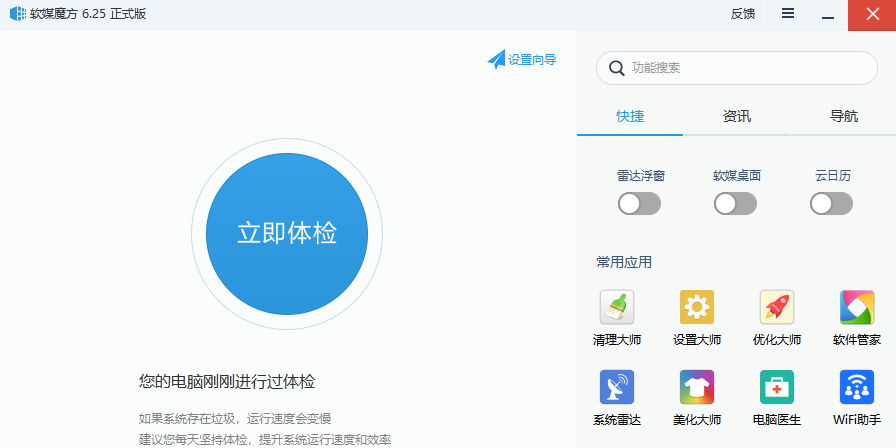Open the WiFi助手 icon
The width and height of the screenshot is (896, 448).
(x=857, y=387)
